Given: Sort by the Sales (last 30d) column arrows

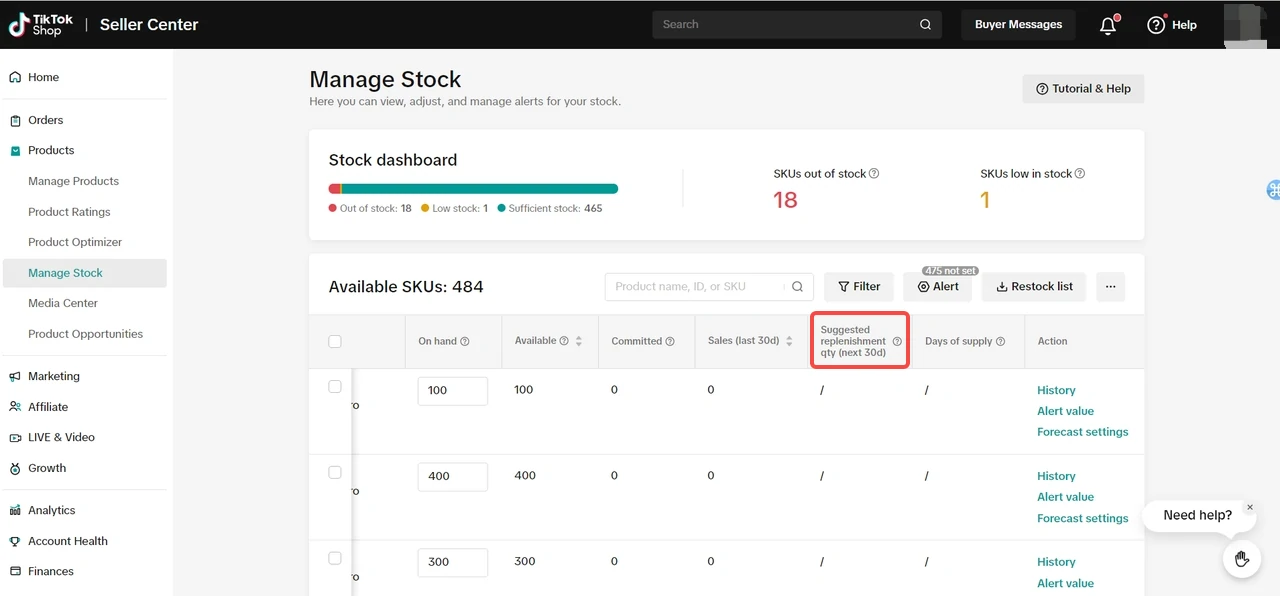Looking at the screenshot, I should (x=789, y=342).
